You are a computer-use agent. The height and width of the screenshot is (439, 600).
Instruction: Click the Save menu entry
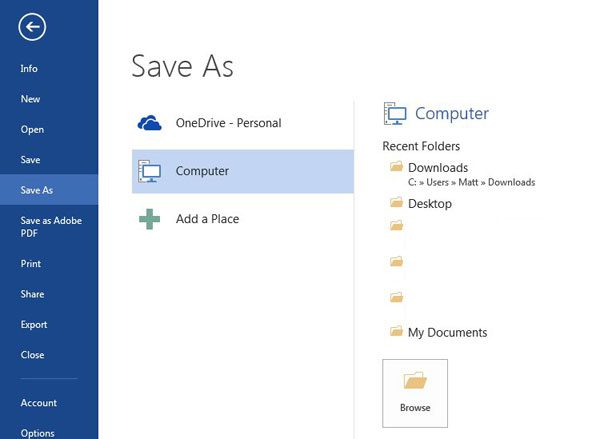click(30, 160)
